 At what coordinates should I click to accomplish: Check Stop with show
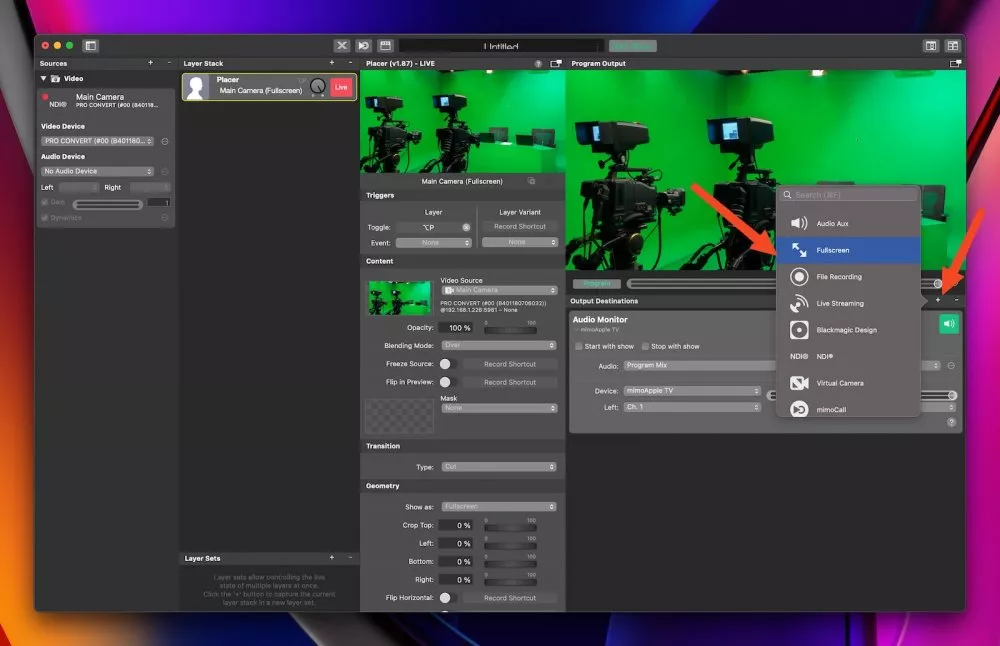(645, 346)
